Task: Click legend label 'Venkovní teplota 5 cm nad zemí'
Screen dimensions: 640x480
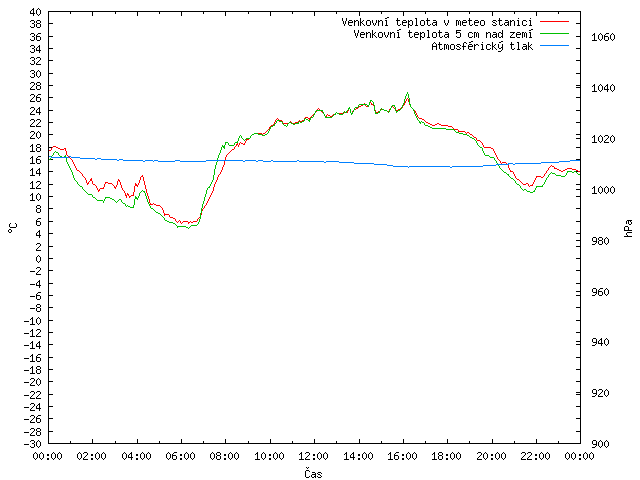Action: [x=443, y=34]
